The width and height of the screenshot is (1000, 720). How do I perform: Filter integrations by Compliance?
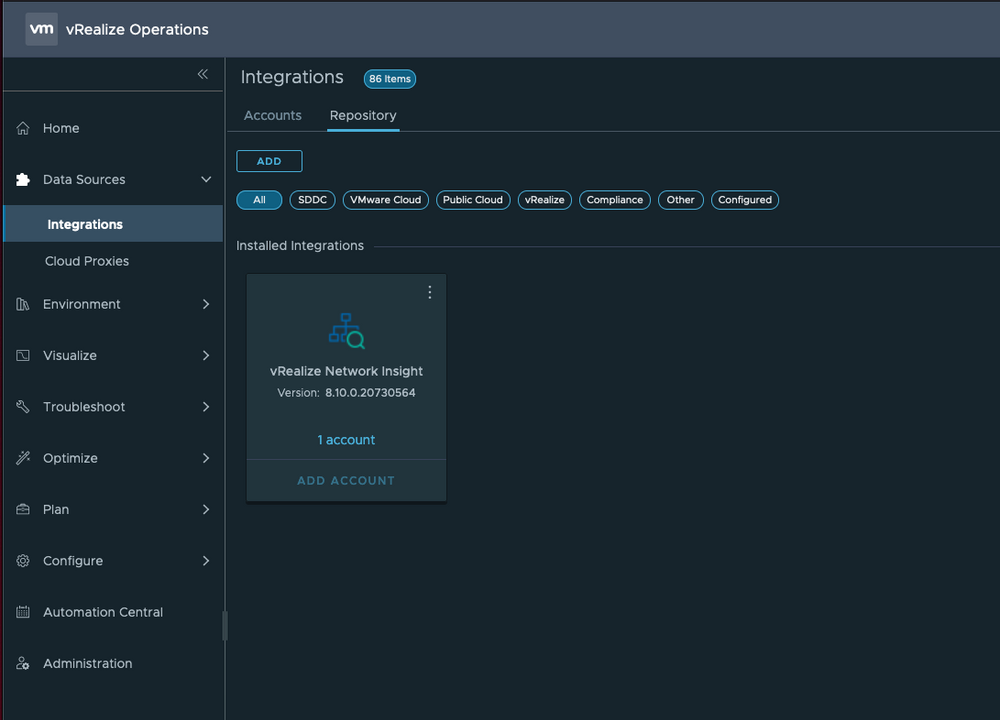(x=615, y=200)
